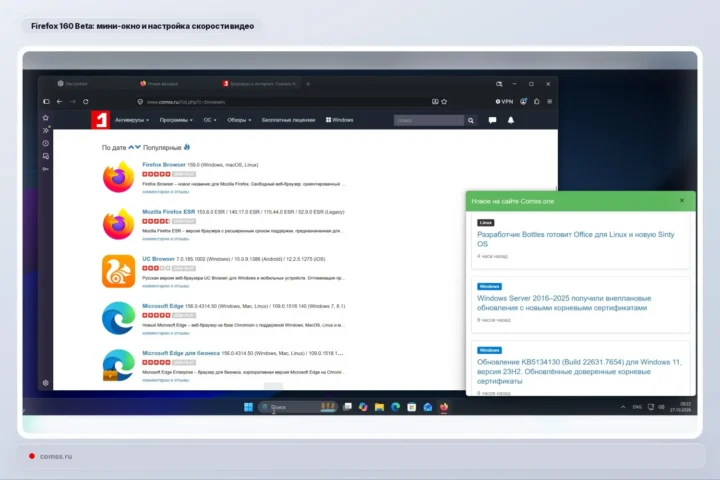
Task: Toggle the sort by date arrows next to По дате
Action: coord(135,147)
